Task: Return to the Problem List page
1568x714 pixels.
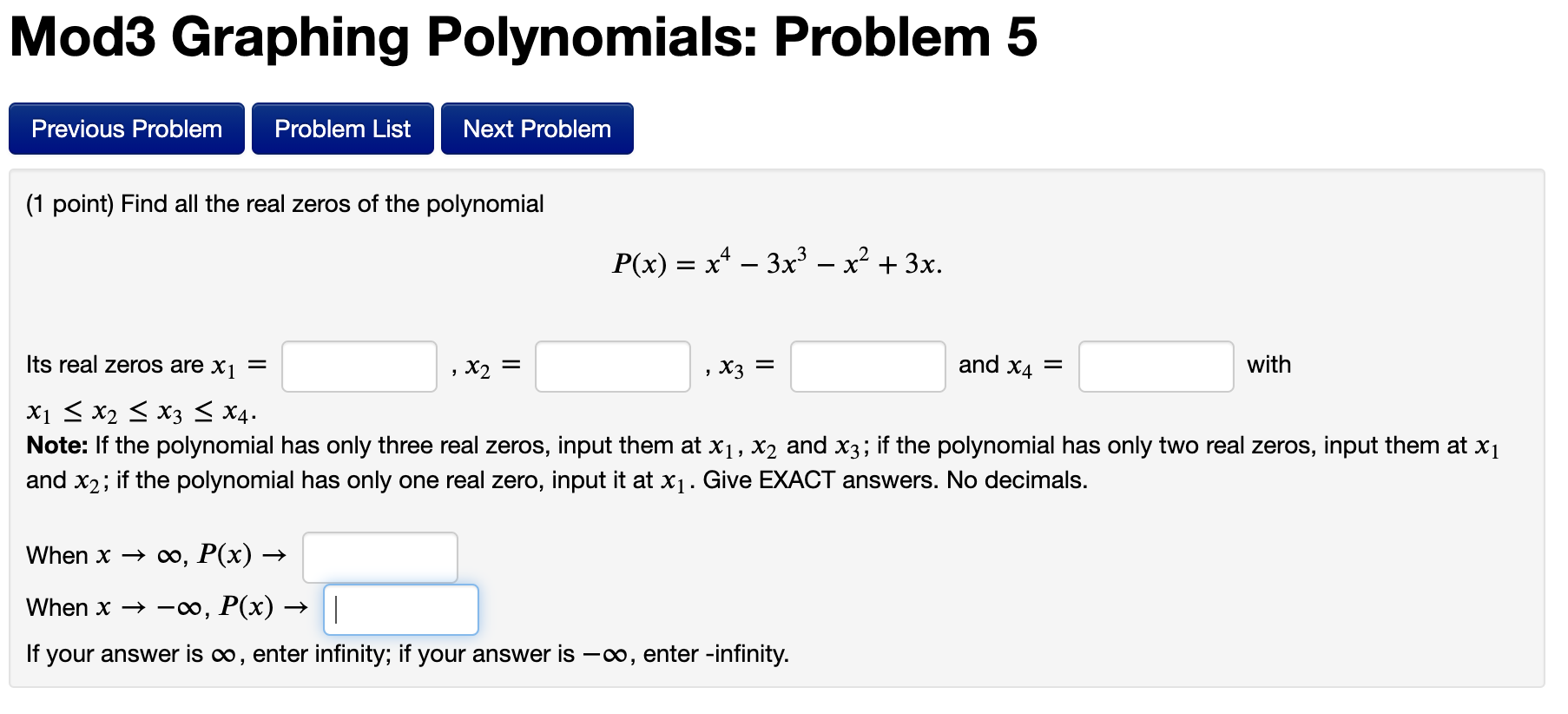Action: (x=342, y=128)
